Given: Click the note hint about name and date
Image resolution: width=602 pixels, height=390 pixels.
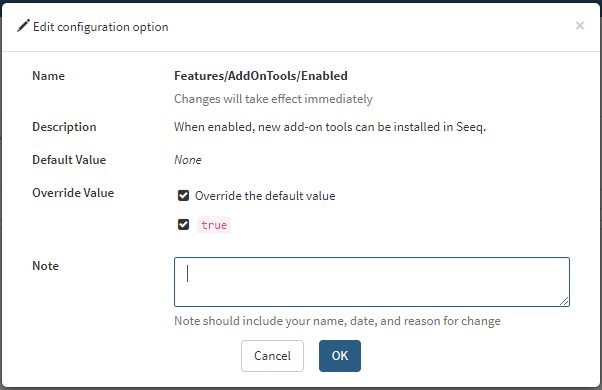Looking at the screenshot, I should tap(337, 321).
